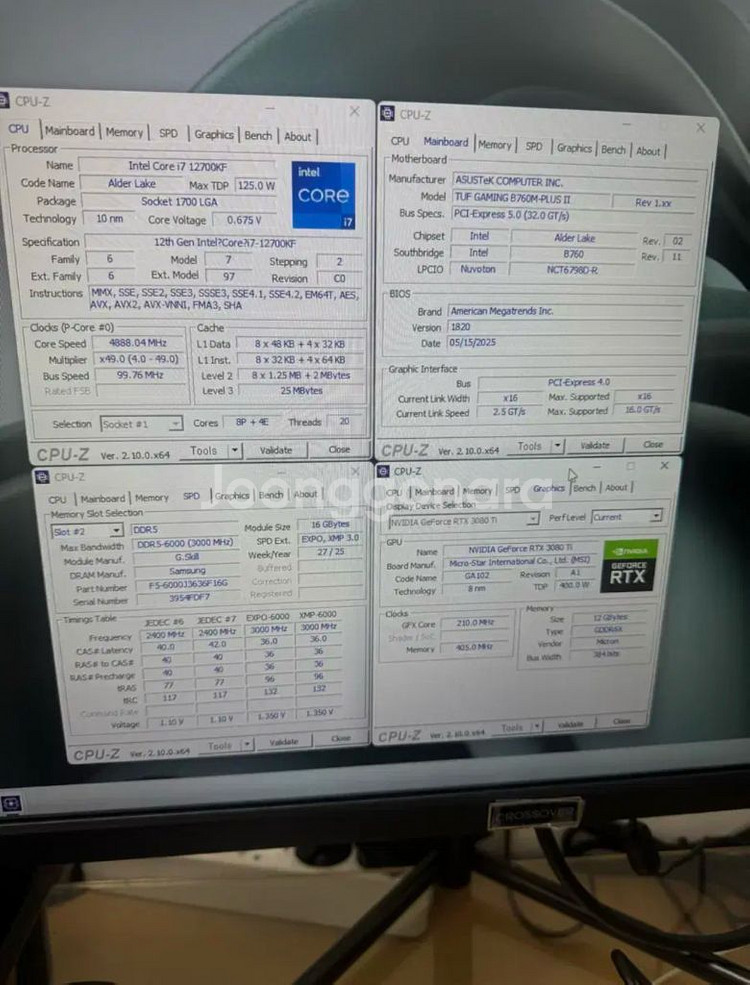Open the Bench tab in the graphics window
Viewport: 750px width, 985px height.
(584, 488)
